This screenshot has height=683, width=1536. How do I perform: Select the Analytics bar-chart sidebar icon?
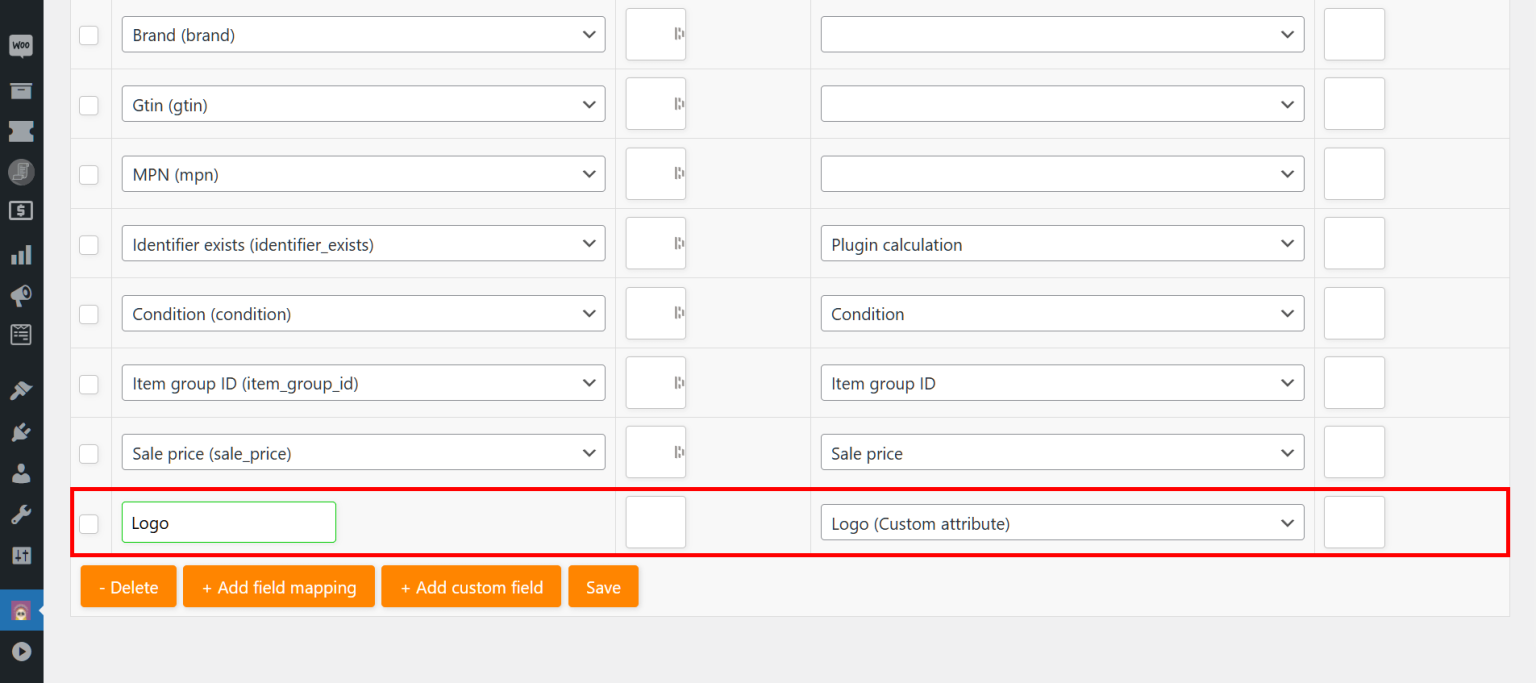coord(22,254)
